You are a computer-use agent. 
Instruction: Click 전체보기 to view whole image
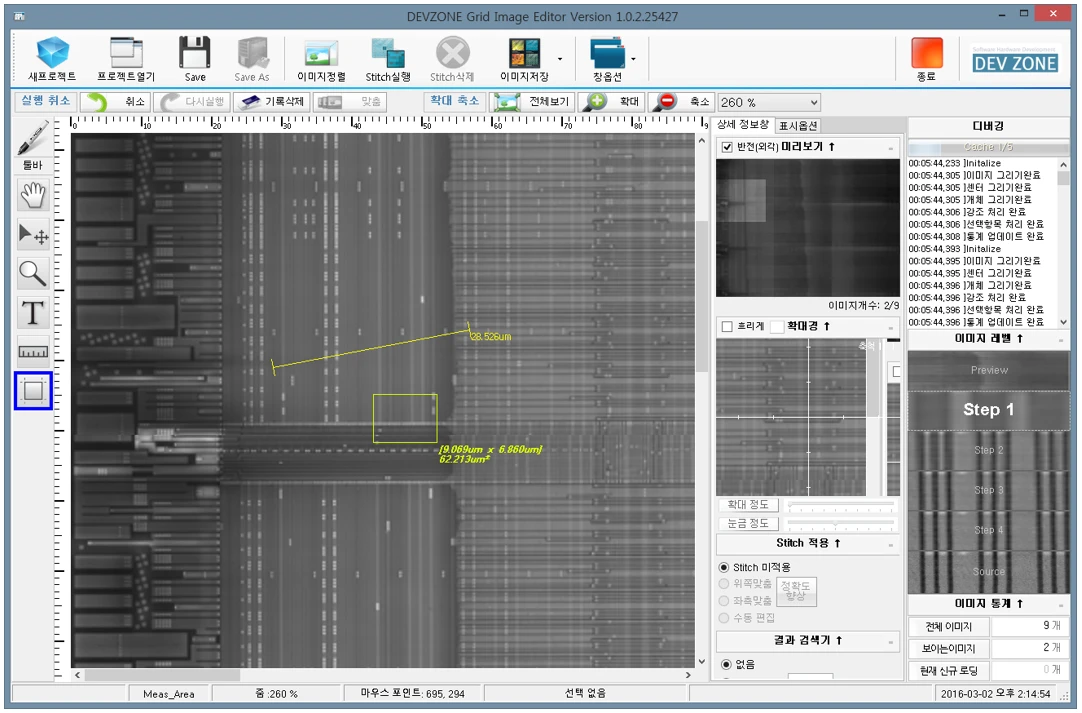(x=531, y=102)
